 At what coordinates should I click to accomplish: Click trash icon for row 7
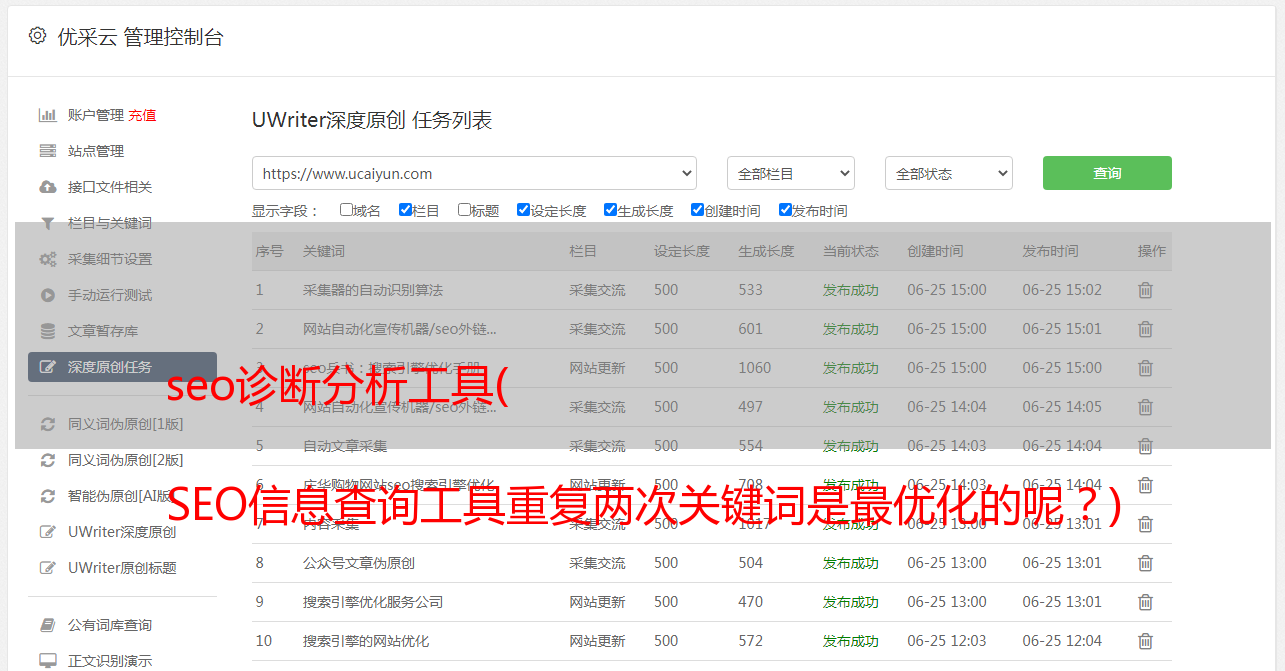(x=1145, y=524)
